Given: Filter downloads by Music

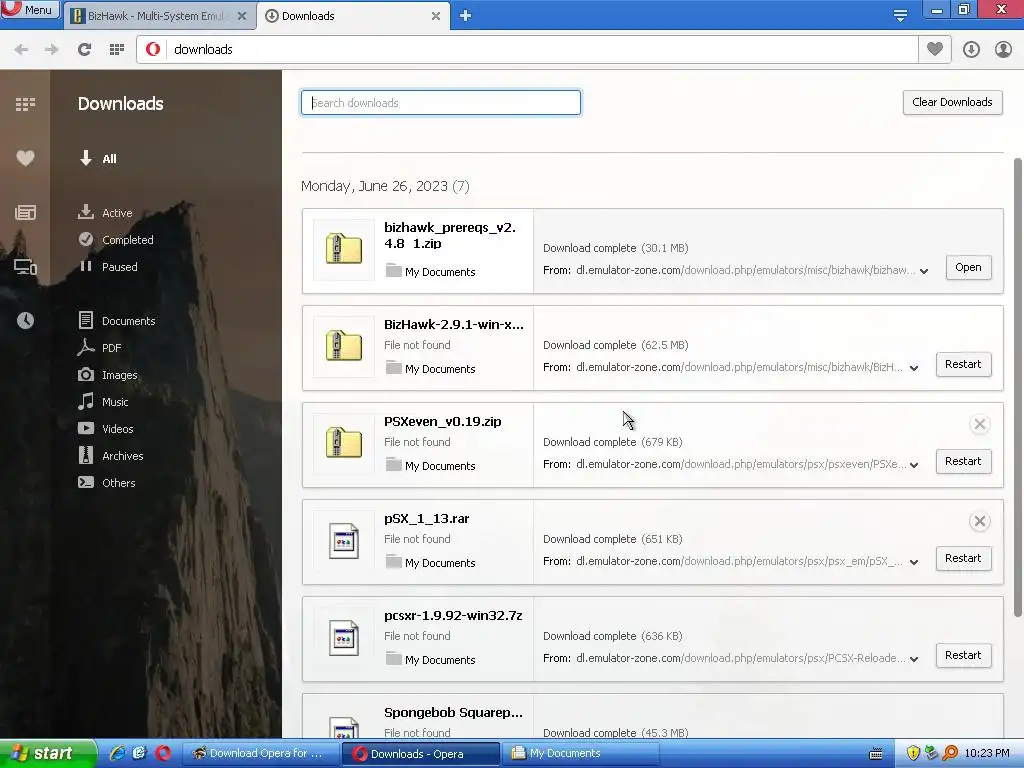Looking at the screenshot, I should coord(103,402).
